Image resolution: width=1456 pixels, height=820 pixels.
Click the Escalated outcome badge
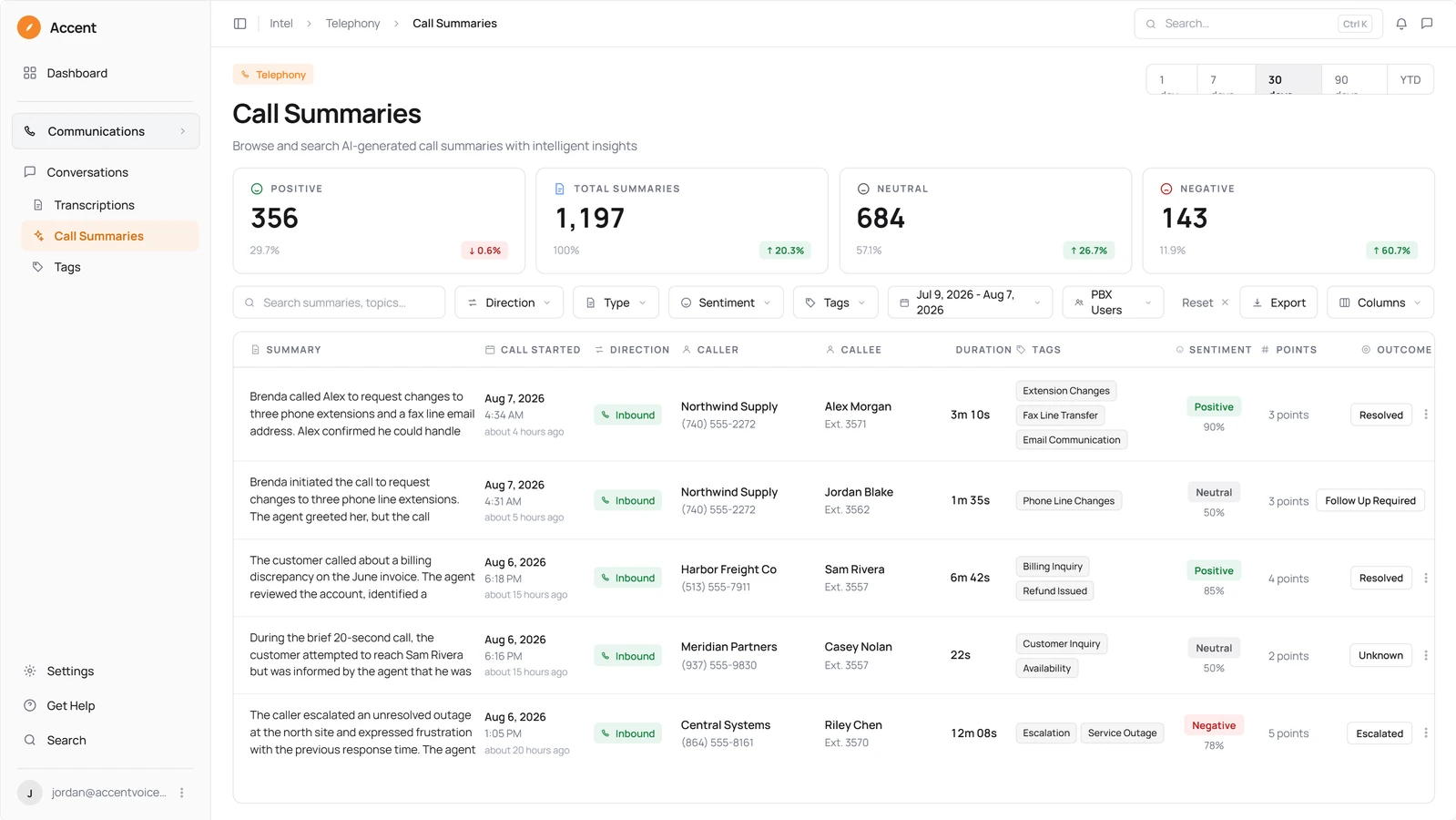1379,733
